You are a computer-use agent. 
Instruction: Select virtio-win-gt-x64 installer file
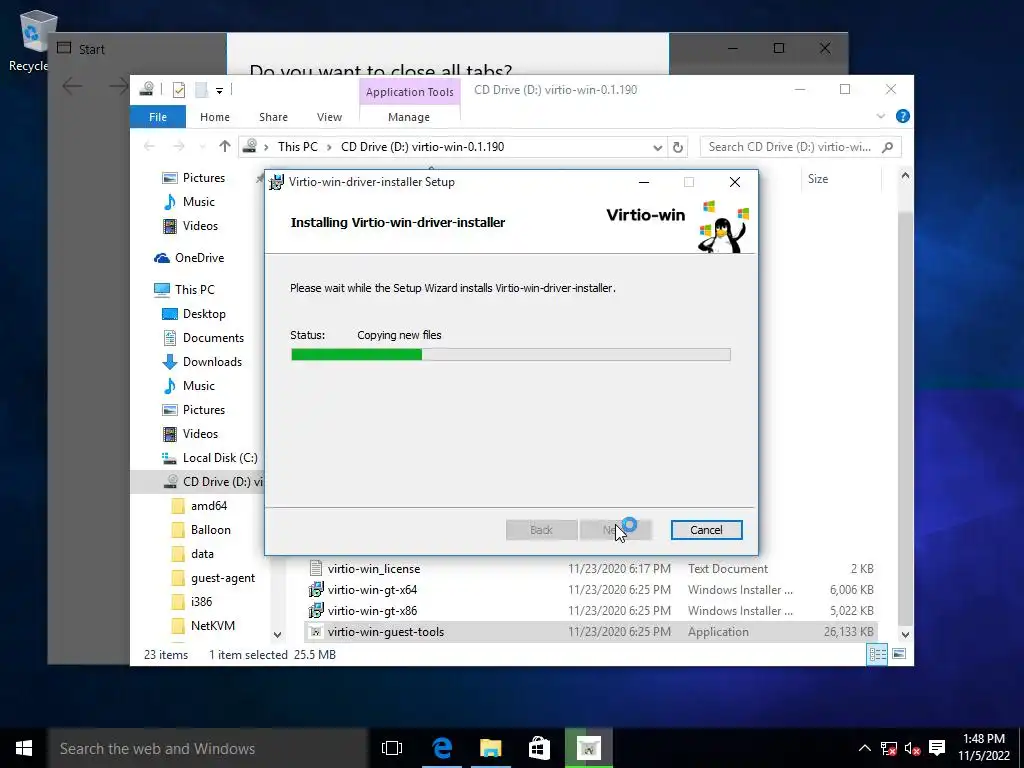pos(372,590)
